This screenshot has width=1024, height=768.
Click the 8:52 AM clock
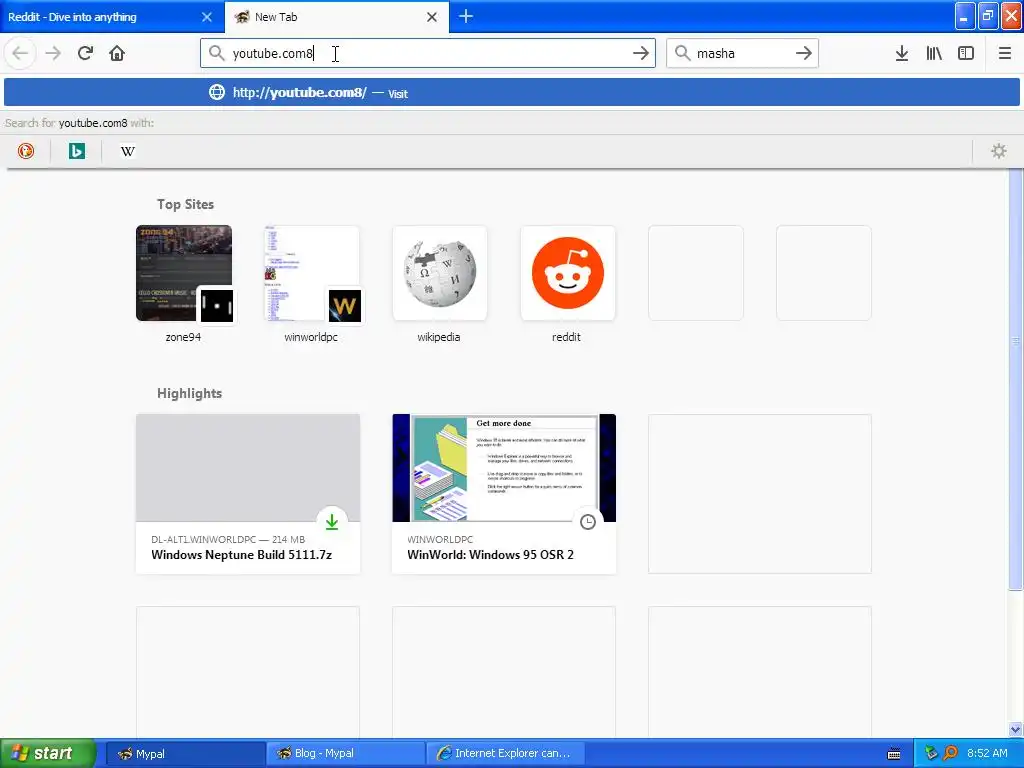pyautogui.click(x=987, y=753)
